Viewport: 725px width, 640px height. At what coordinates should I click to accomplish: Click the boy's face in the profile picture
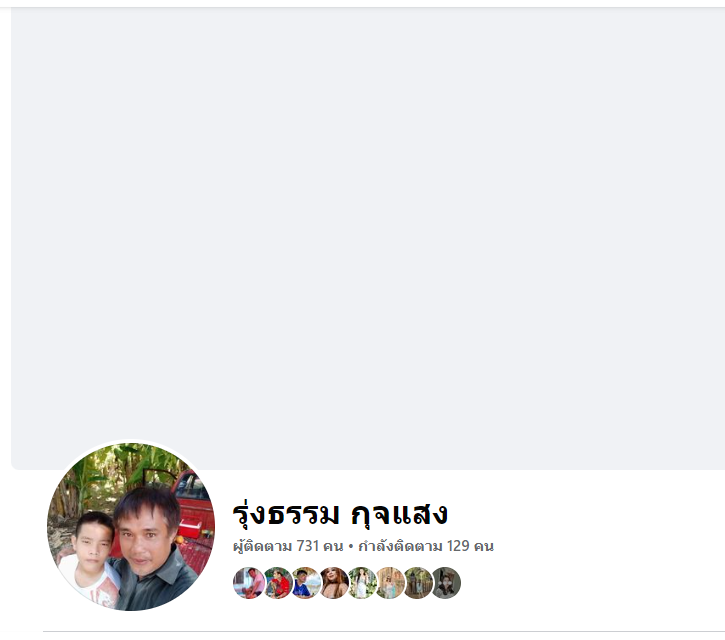coord(94,541)
